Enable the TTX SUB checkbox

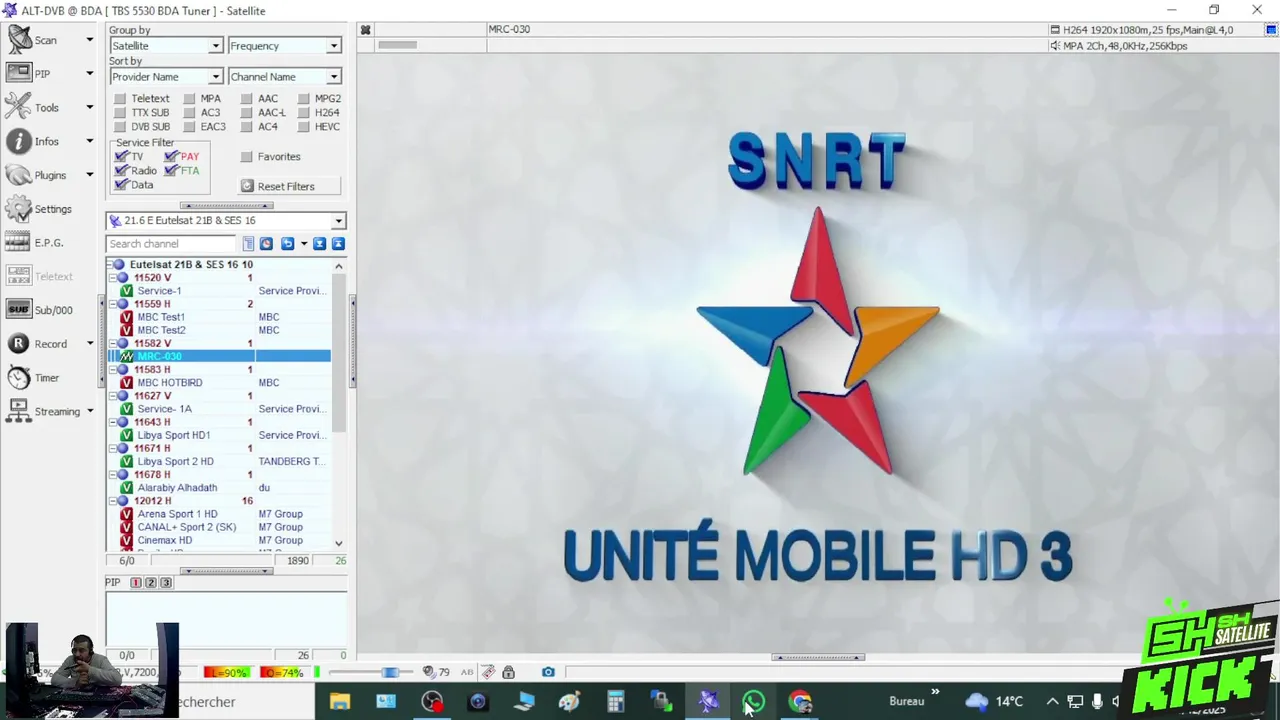pyautogui.click(x=120, y=113)
